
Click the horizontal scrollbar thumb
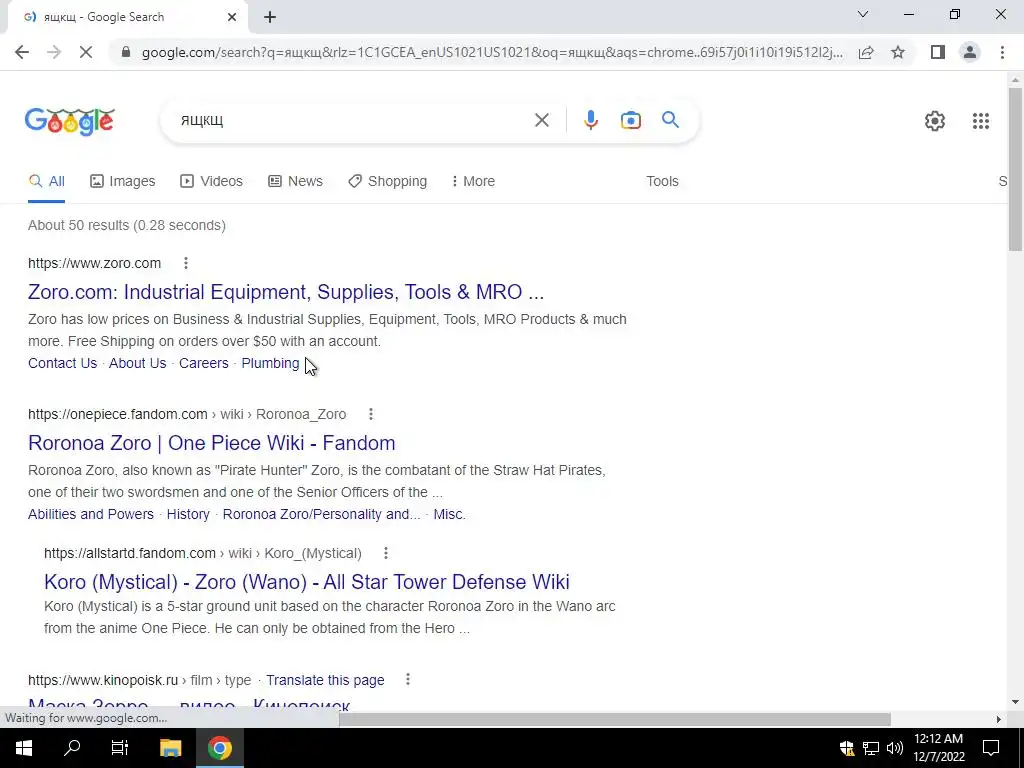pos(615,719)
